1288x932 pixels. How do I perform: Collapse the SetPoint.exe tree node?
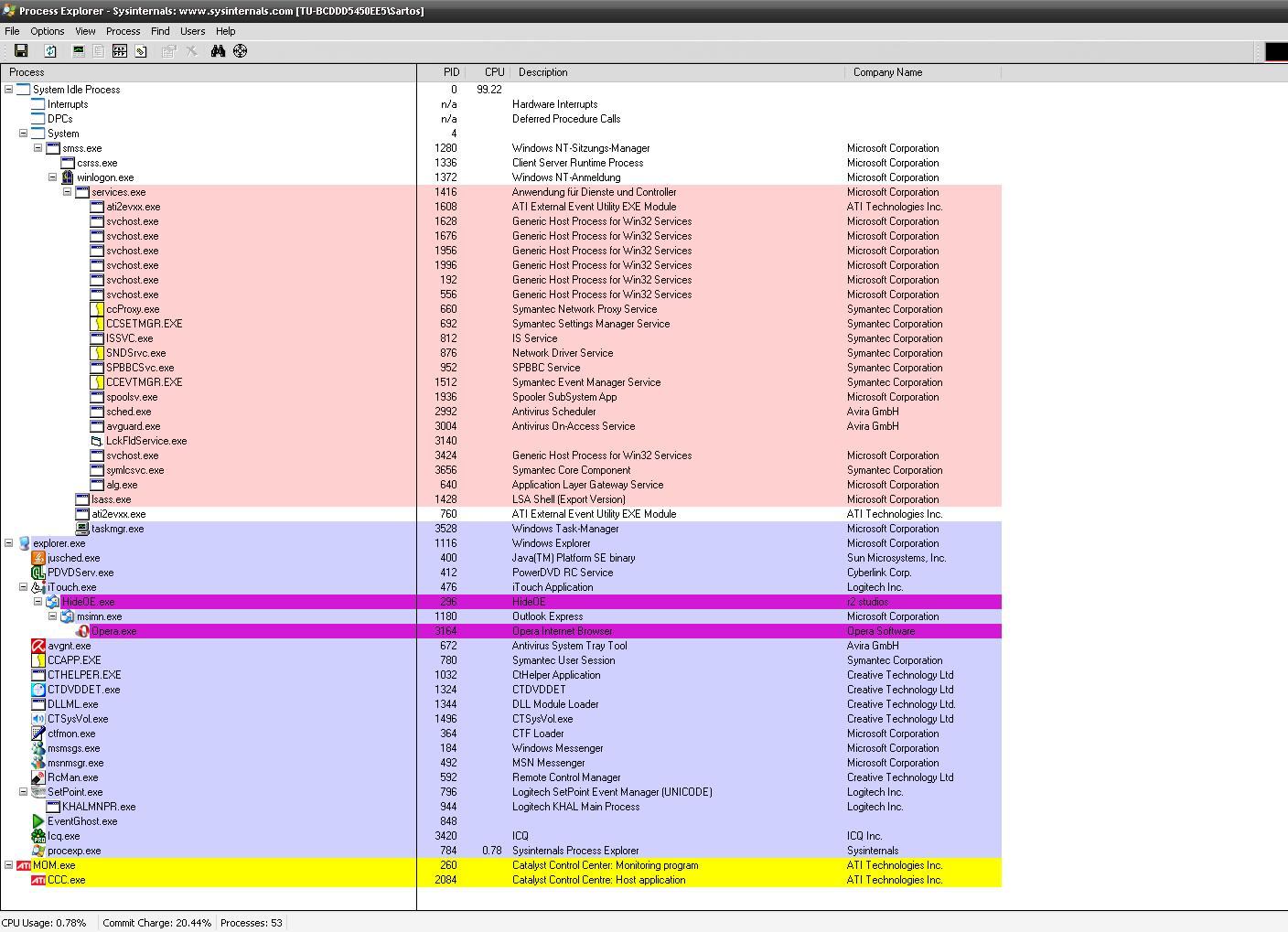coord(24,792)
